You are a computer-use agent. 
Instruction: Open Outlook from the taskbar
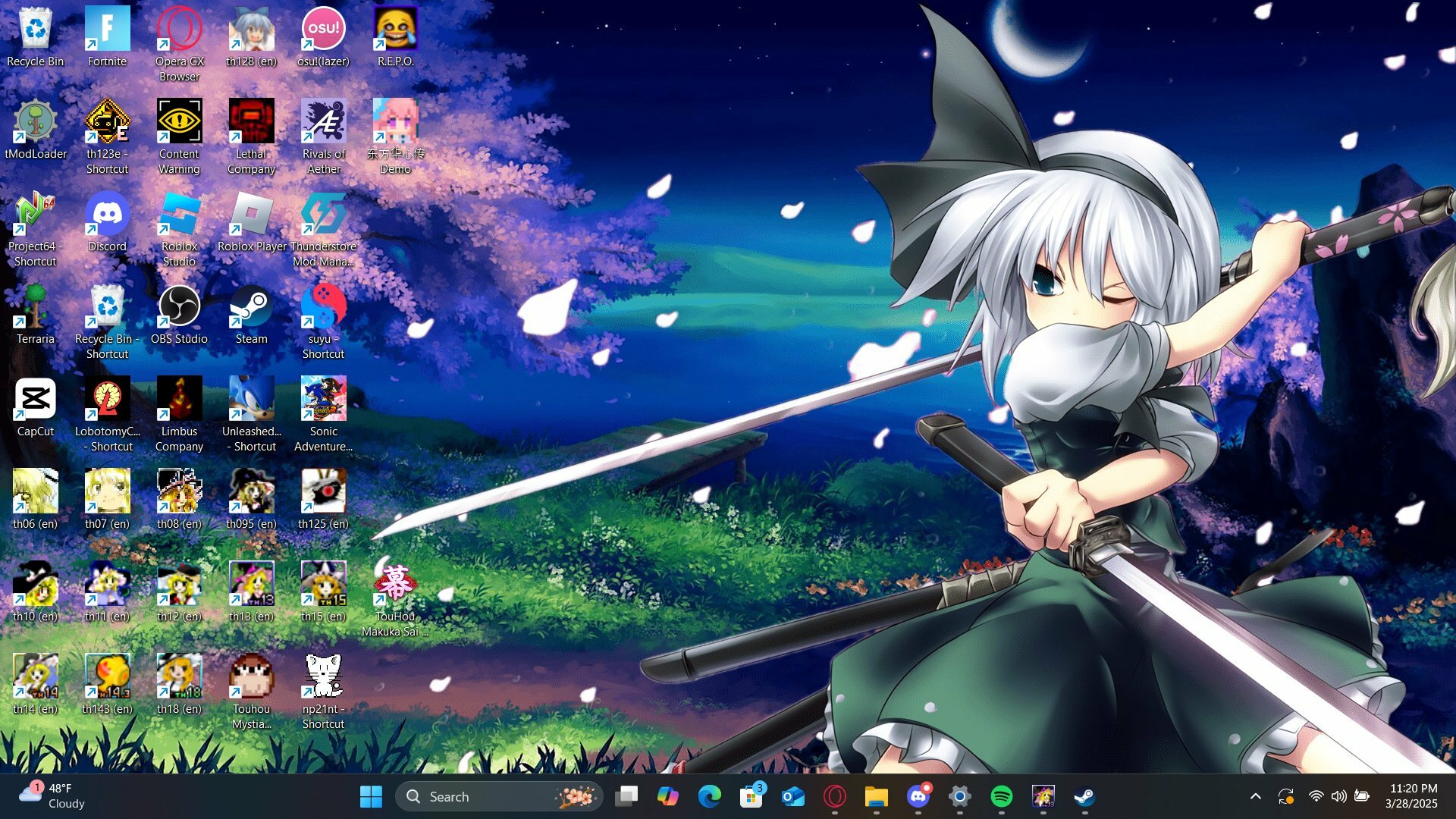click(793, 796)
